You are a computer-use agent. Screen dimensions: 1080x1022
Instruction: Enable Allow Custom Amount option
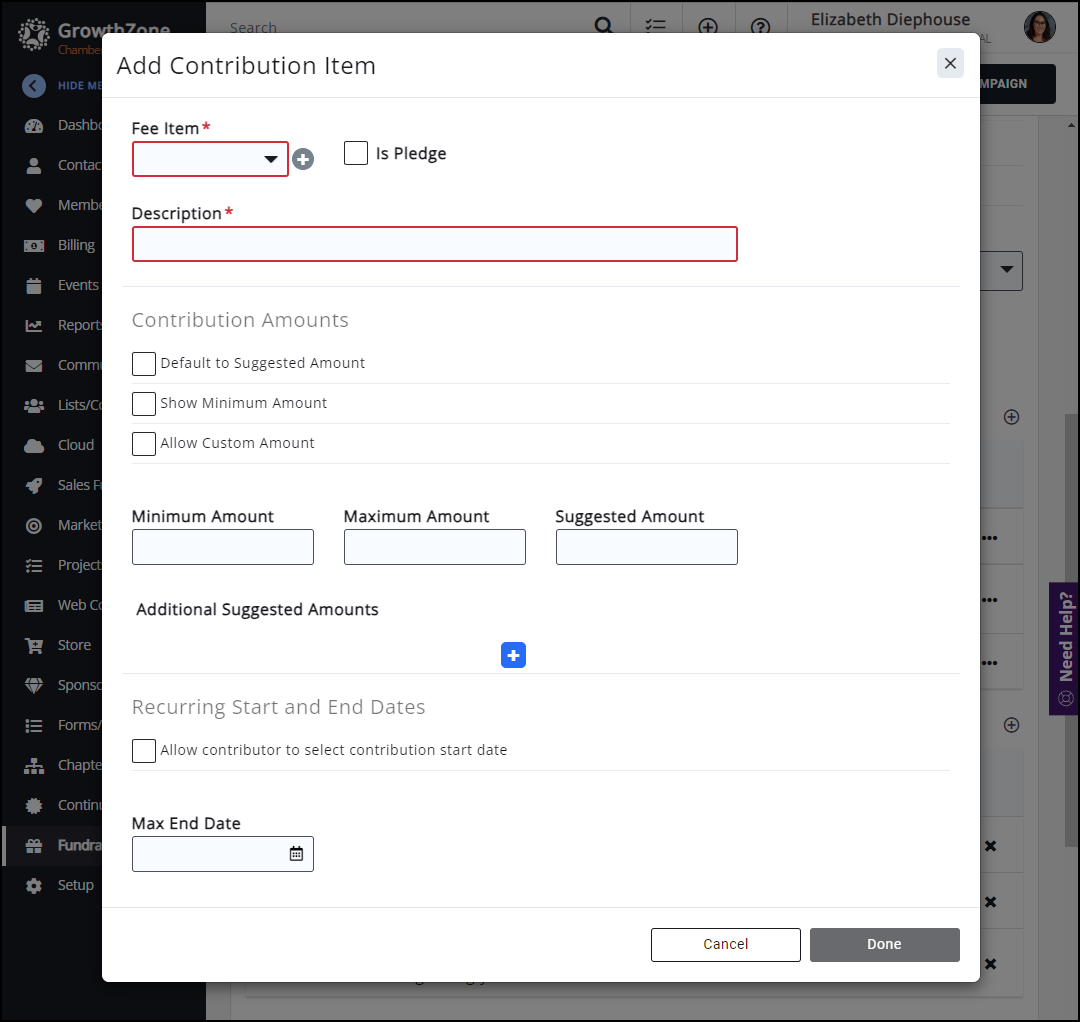pyautogui.click(x=144, y=443)
